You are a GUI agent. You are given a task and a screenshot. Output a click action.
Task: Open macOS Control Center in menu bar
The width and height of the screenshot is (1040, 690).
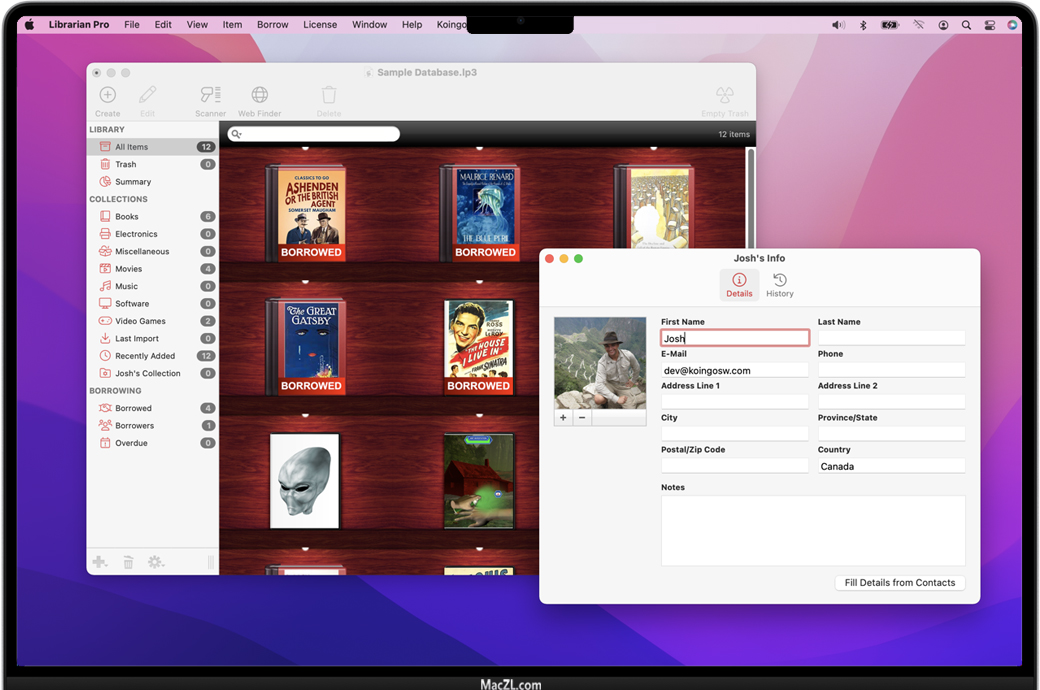click(989, 24)
